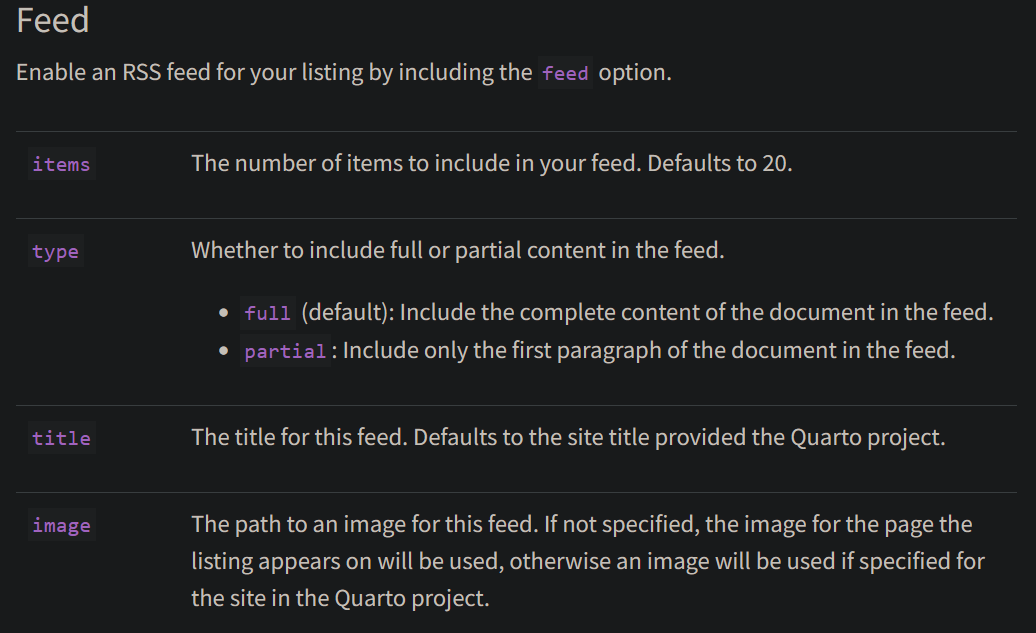Click the intro sentence about enabling an RSS feed
Screen dimensions: 1036x633
344,73
